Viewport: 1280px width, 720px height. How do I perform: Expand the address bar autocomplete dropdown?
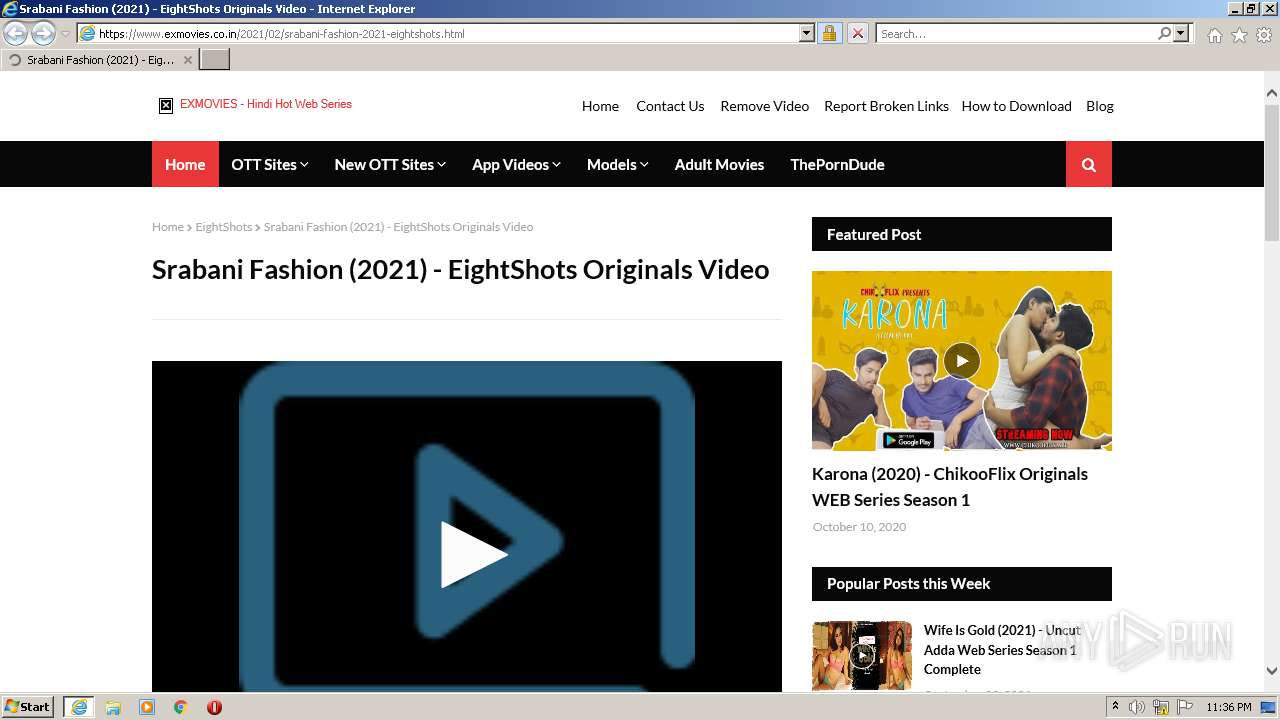click(807, 34)
